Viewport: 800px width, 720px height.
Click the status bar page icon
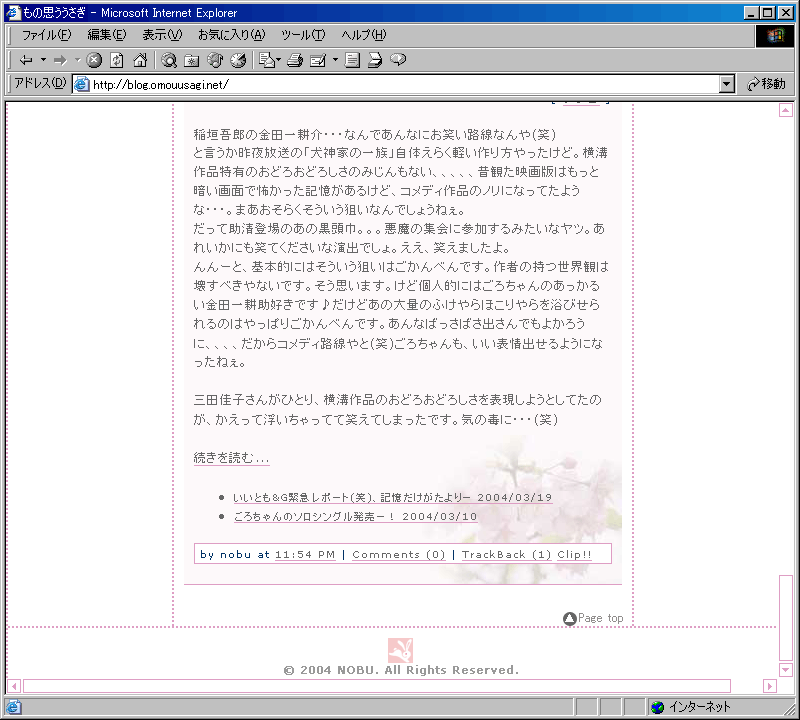pyautogui.click(x=13, y=707)
